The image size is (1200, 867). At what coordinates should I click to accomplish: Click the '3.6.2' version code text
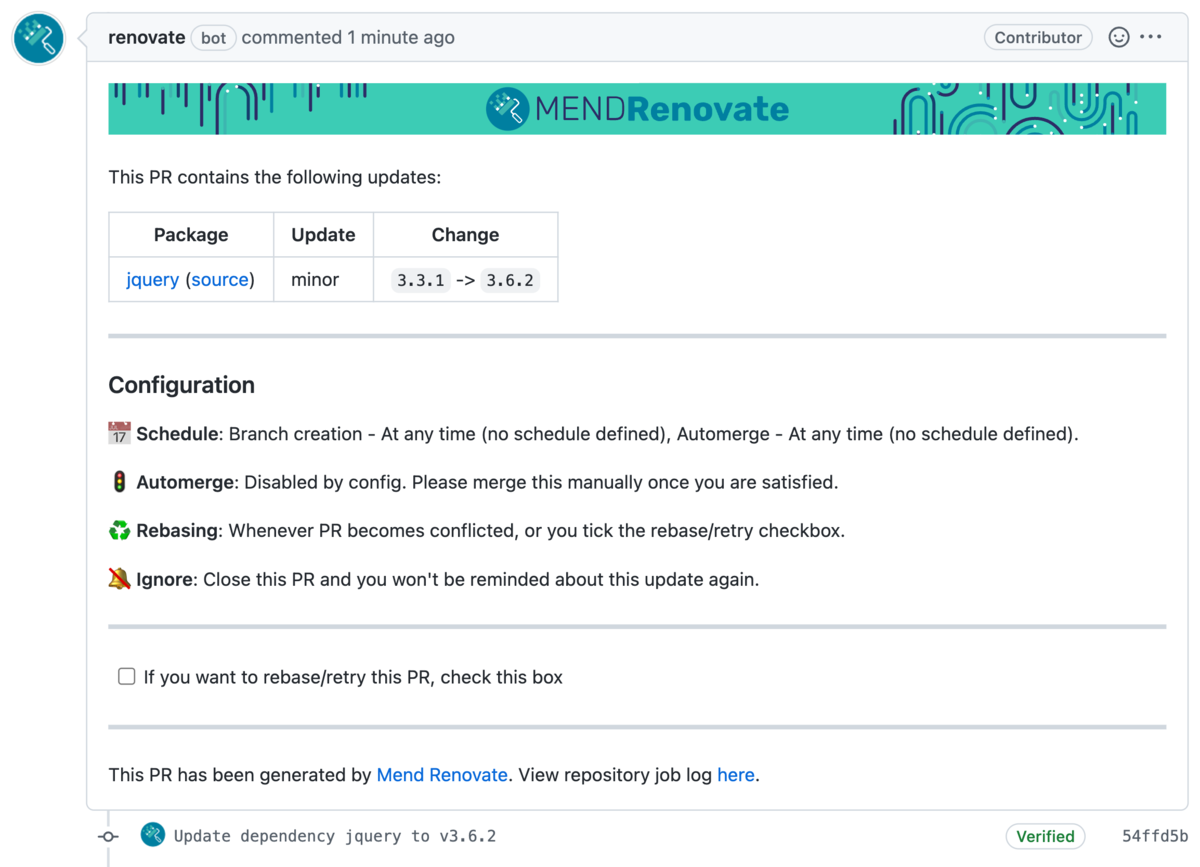coord(509,280)
